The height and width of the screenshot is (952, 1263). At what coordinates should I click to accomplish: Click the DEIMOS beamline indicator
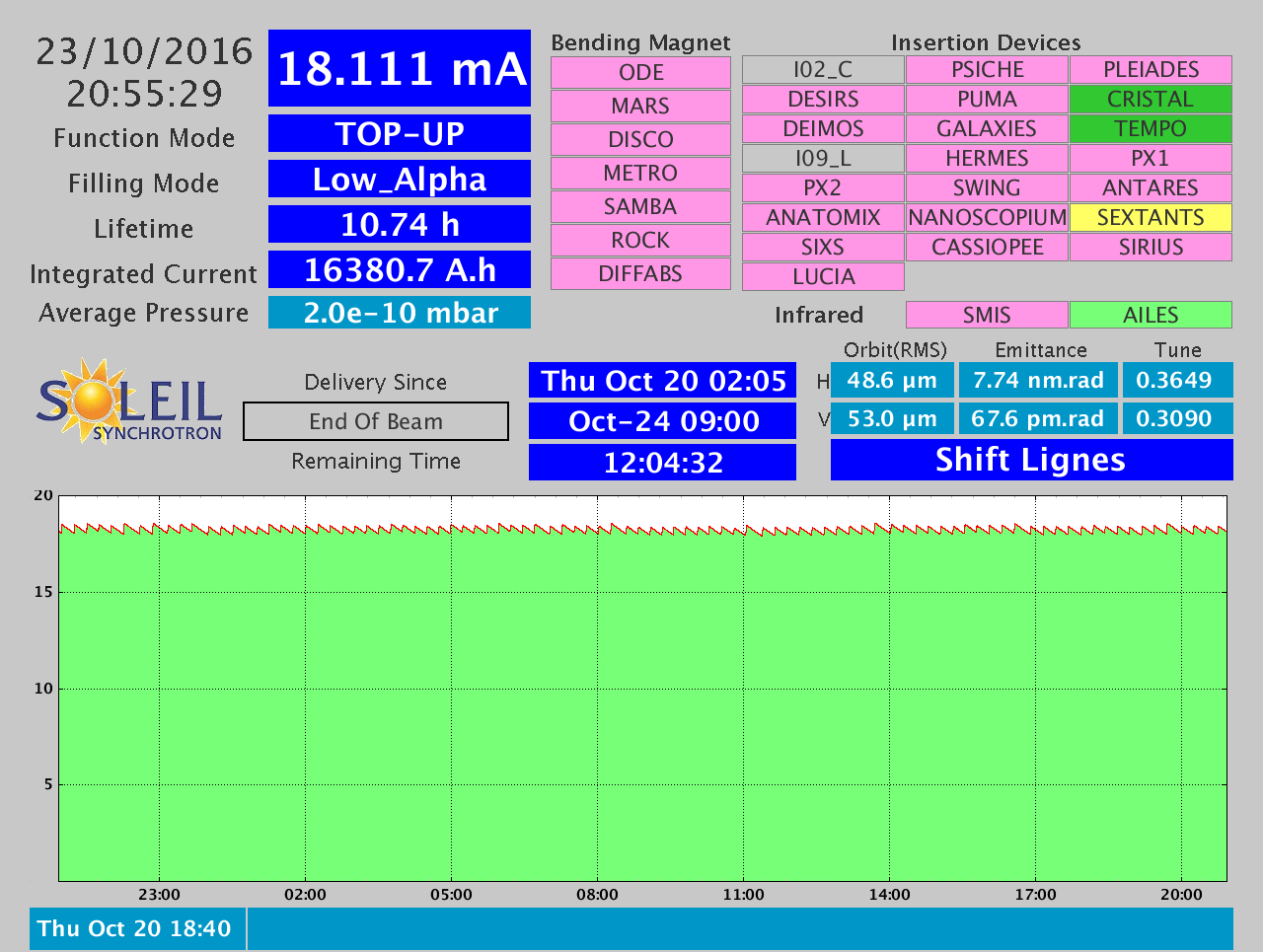tap(823, 129)
